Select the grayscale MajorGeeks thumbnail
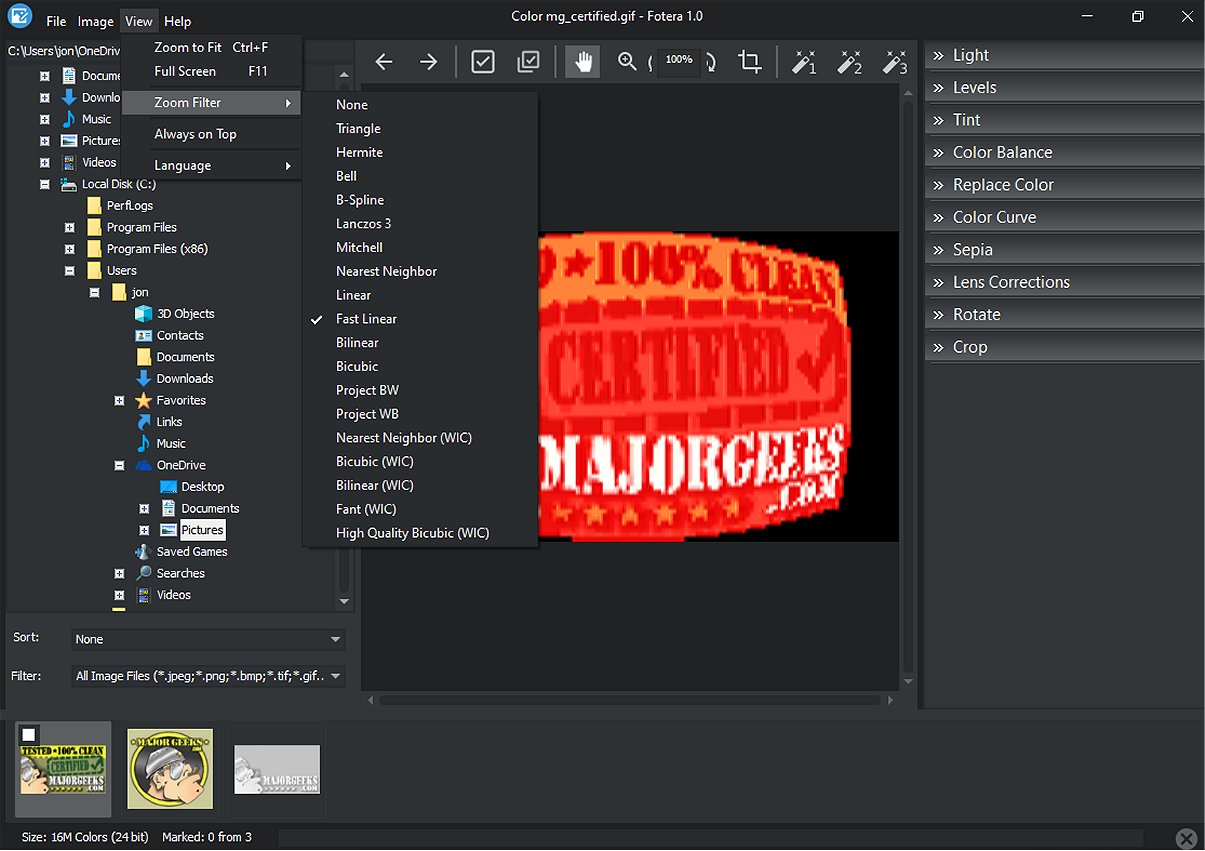 pyautogui.click(x=277, y=770)
